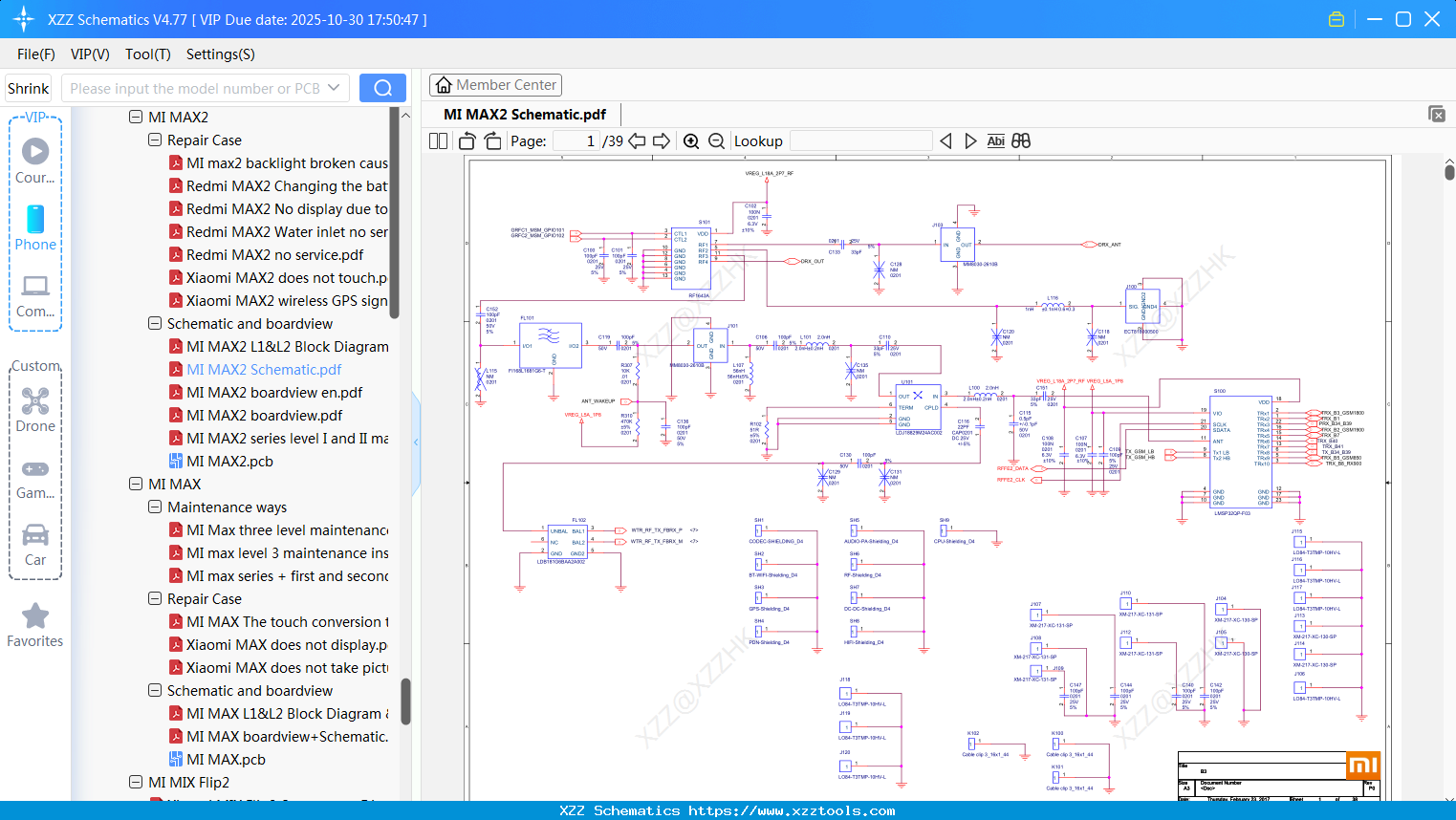Switch to the MI MAX2 Schematic.pdf tab
The width and height of the screenshot is (1456, 820).
pos(522,113)
